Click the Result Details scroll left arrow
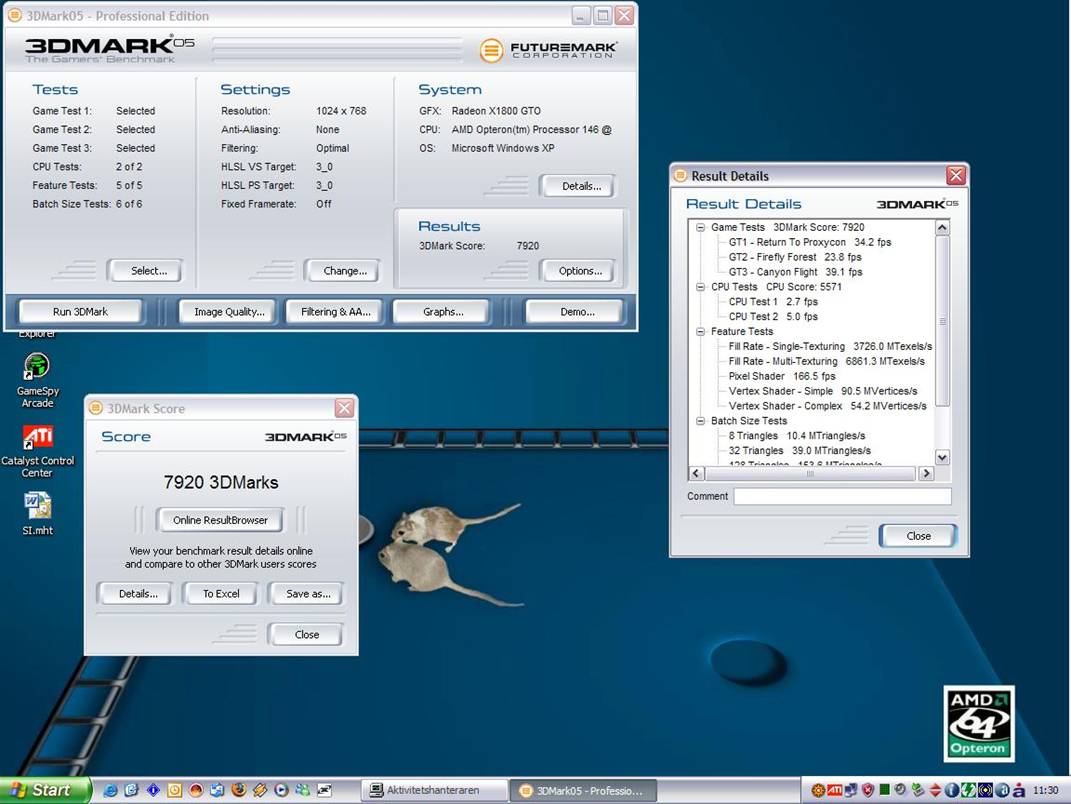The image size is (1071, 804). pyautogui.click(x=696, y=473)
